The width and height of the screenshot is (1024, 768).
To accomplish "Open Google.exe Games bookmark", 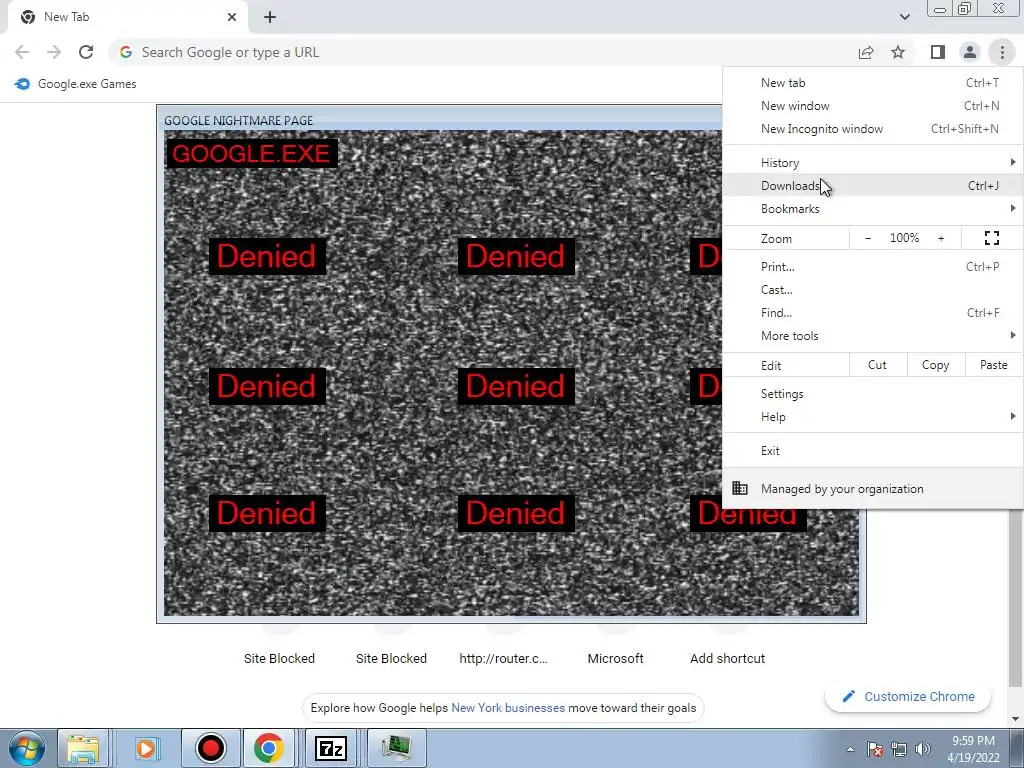I will tap(75, 84).
